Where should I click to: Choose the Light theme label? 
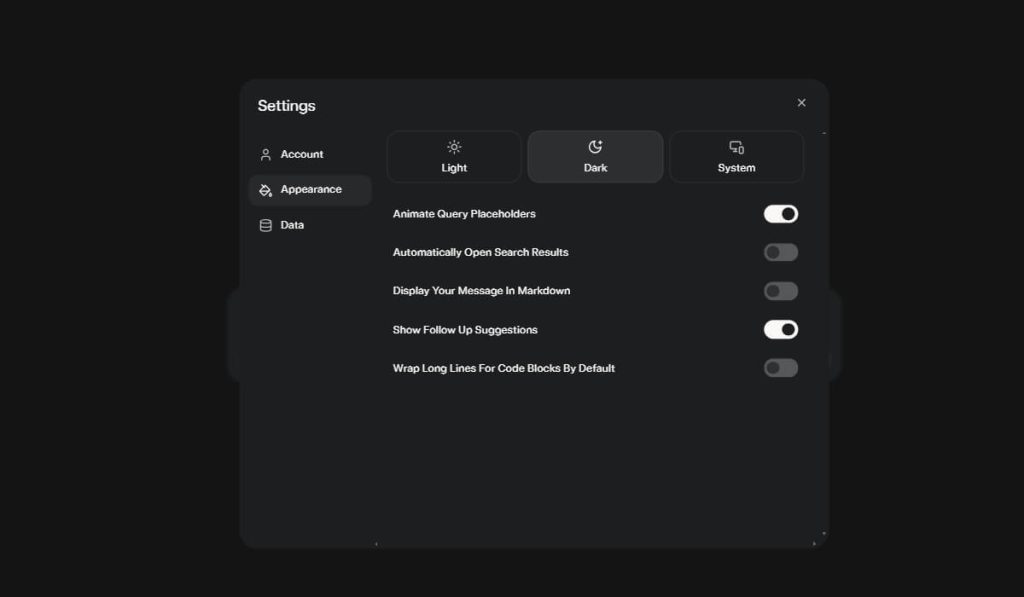tap(454, 168)
